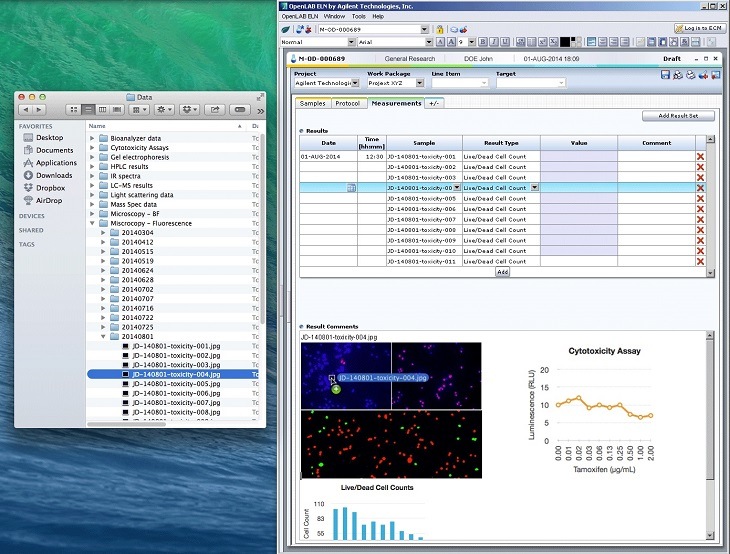
Task: Click the yellow padlock lock icon
Action: tap(439, 29)
